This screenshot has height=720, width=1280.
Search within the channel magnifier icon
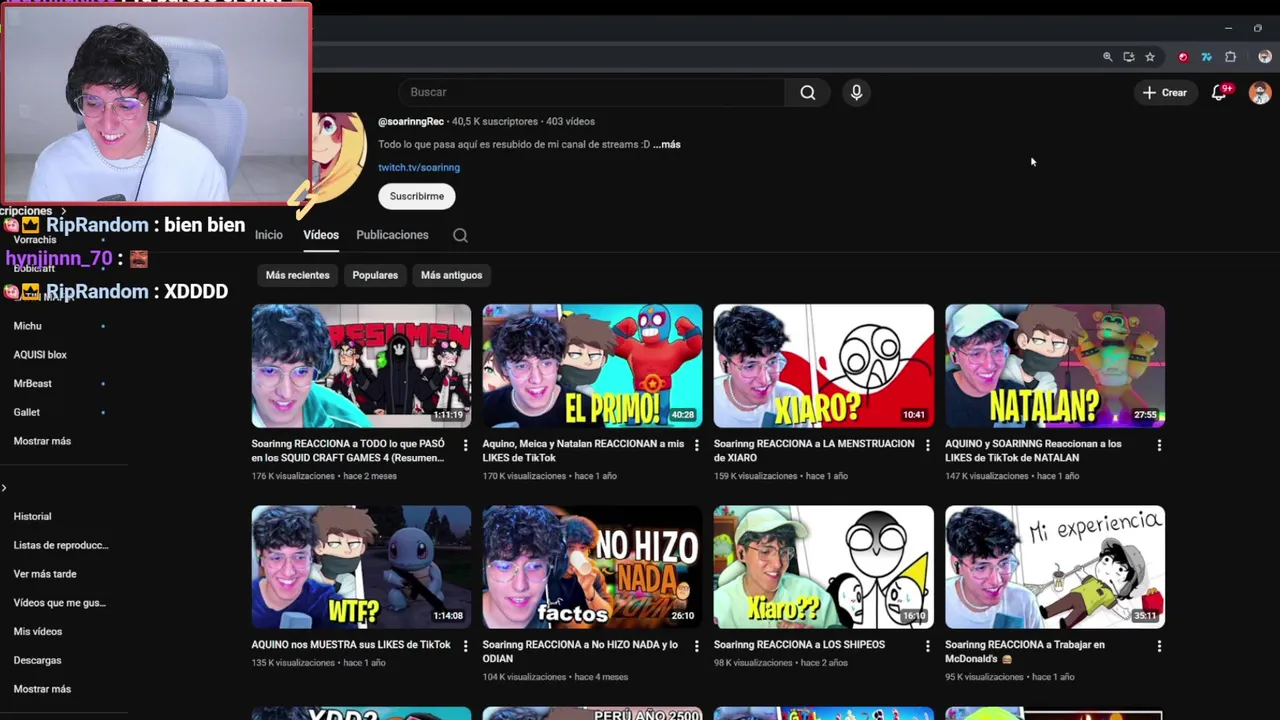(460, 235)
